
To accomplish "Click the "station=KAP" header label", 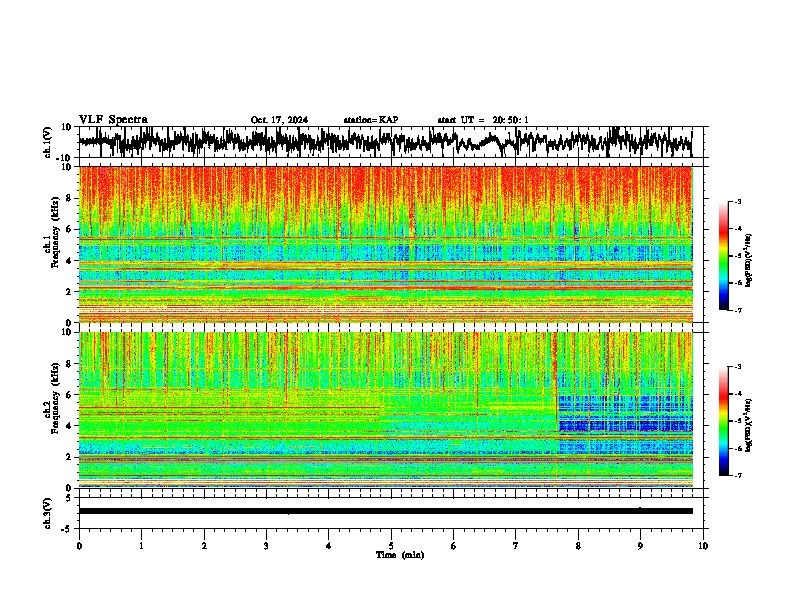I will coord(371,120).
